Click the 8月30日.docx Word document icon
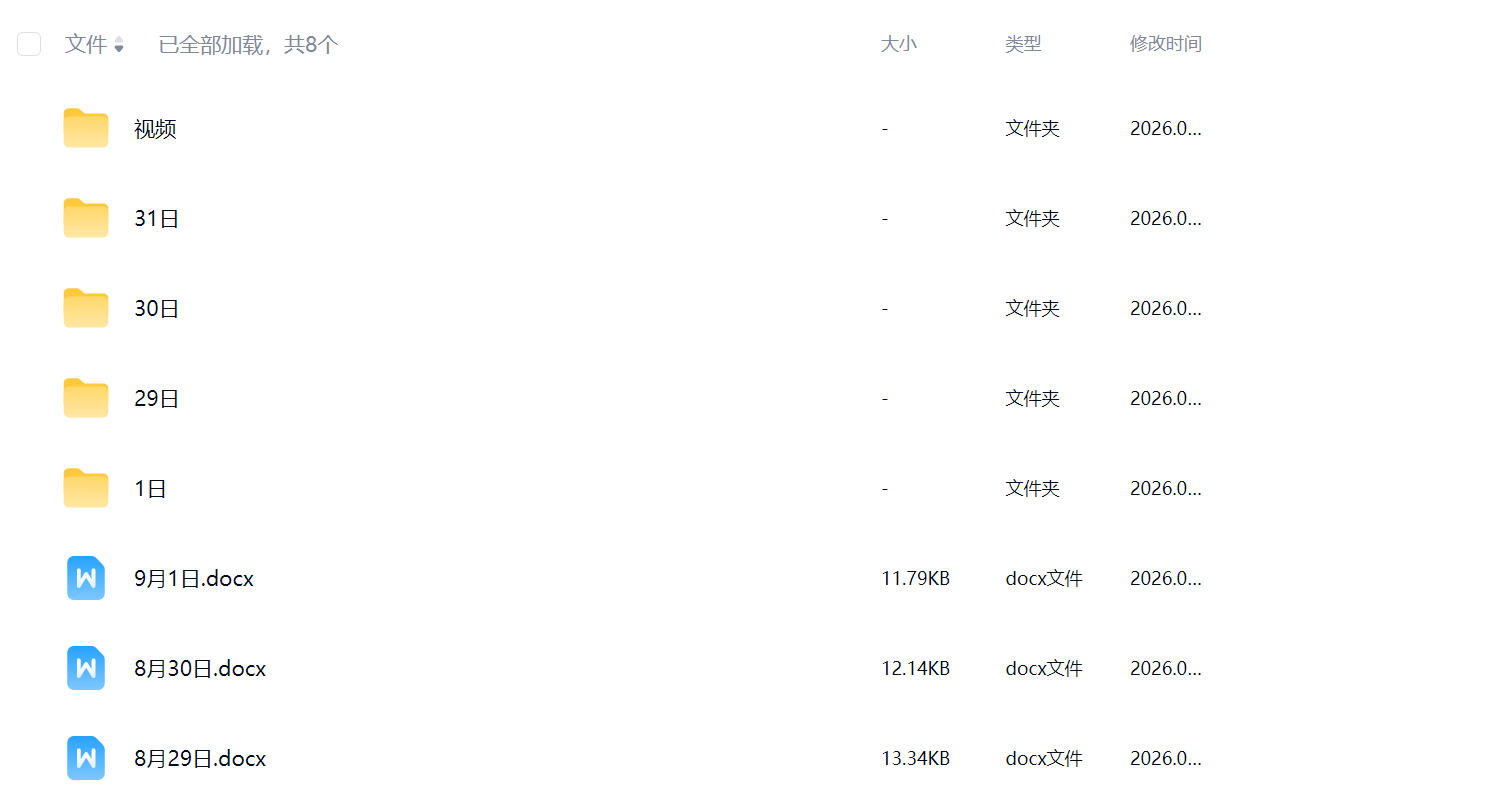The width and height of the screenshot is (1494, 810). coord(86,668)
